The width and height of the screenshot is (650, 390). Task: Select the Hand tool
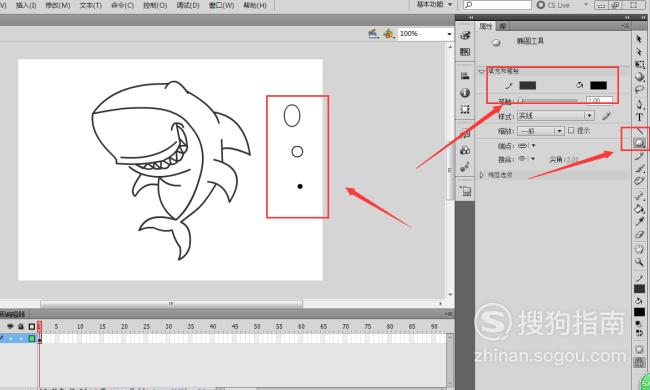pos(639,249)
